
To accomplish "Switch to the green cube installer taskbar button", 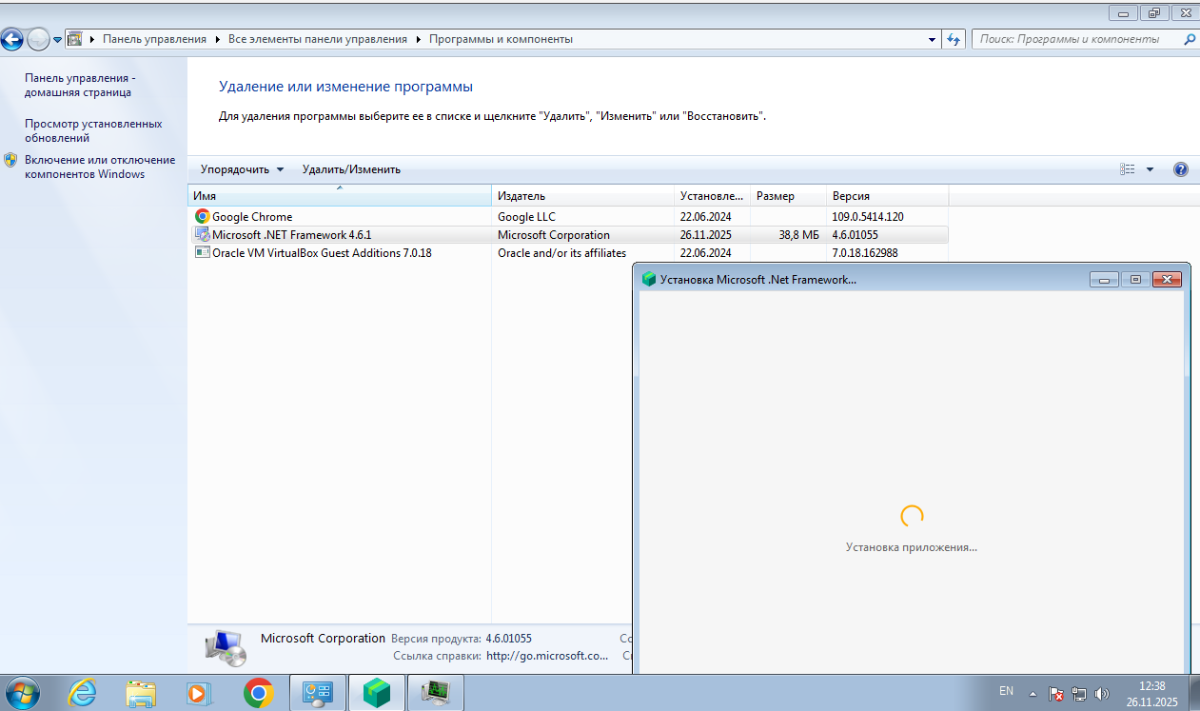I will pyautogui.click(x=377, y=692).
